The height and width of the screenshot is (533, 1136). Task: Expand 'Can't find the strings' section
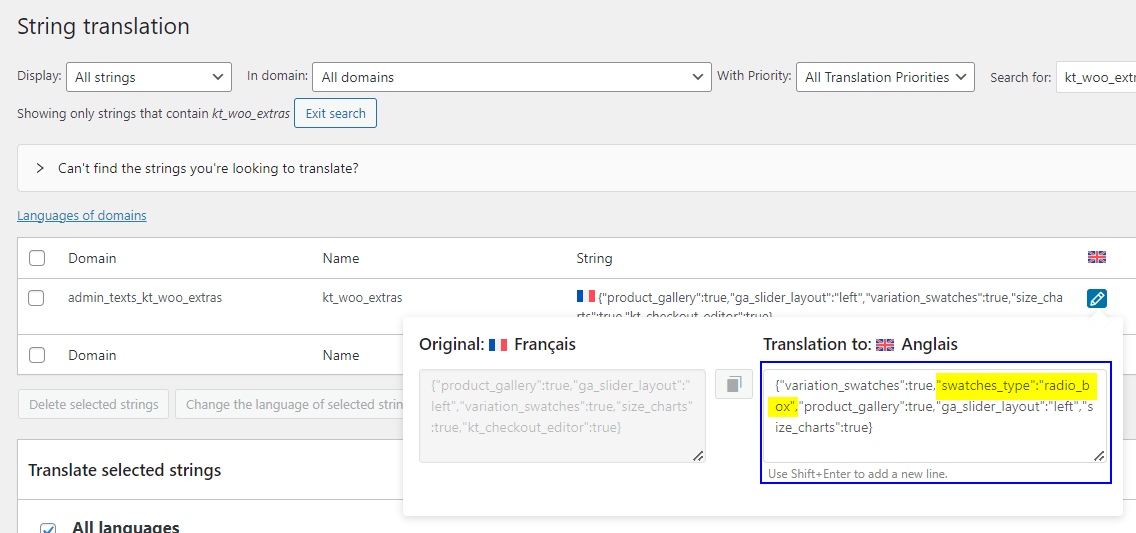(40, 168)
